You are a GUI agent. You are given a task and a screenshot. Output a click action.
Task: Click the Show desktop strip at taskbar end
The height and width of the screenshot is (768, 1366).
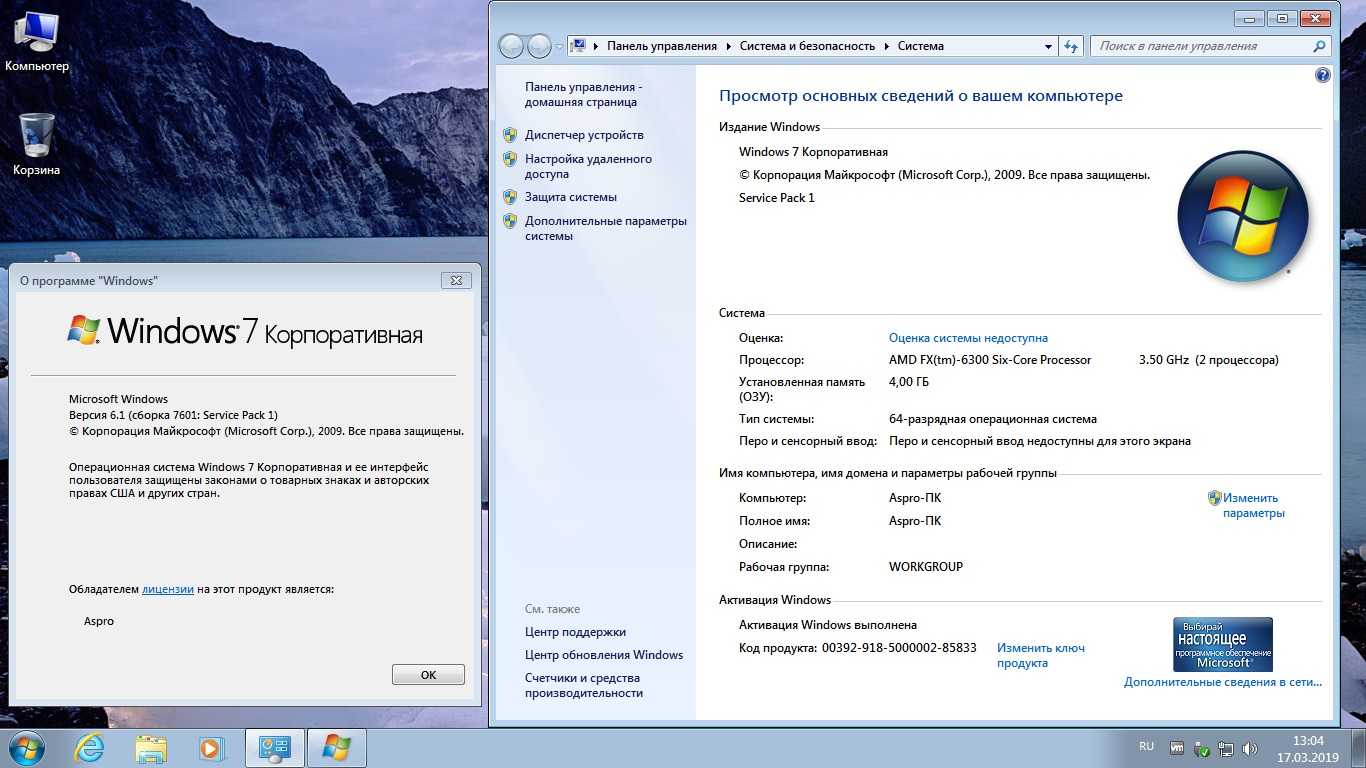pyautogui.click(x=1358, y=748)
